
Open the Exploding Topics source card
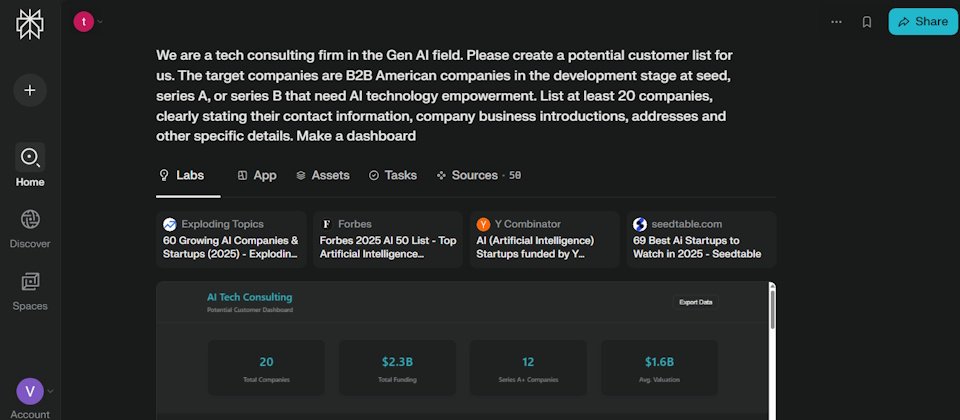coord(231,239)
